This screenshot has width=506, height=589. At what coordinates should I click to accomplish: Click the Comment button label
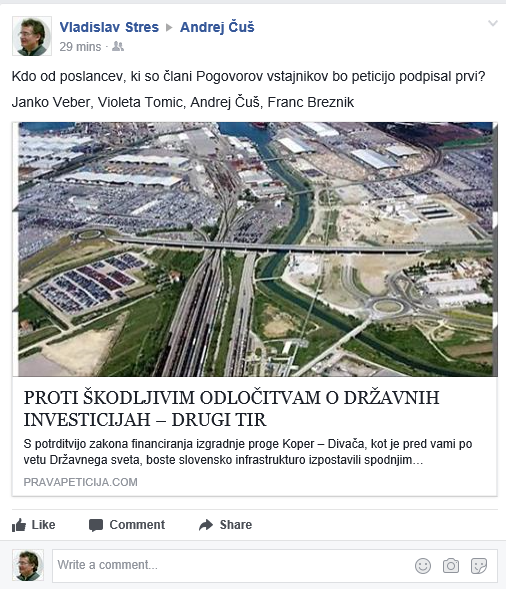137,525
